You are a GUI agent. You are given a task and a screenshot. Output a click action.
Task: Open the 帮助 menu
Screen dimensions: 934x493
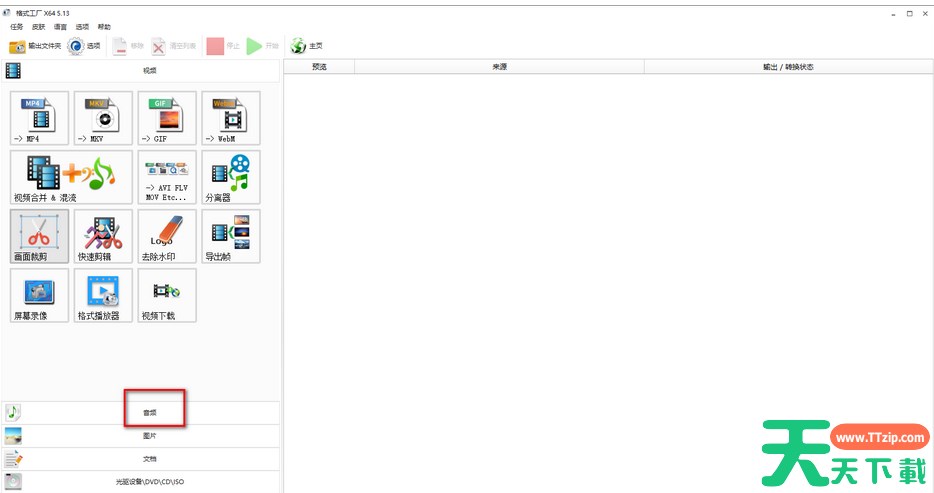[x=104, y=27]
